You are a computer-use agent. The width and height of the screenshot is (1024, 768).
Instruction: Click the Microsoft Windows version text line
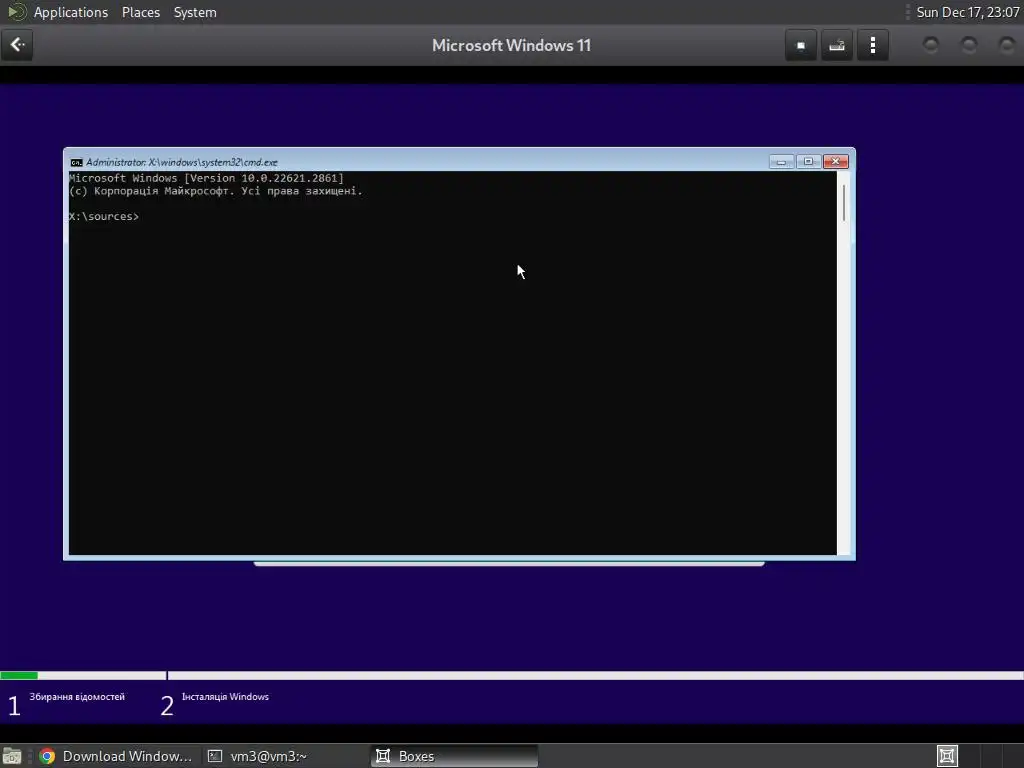[206, 178]
